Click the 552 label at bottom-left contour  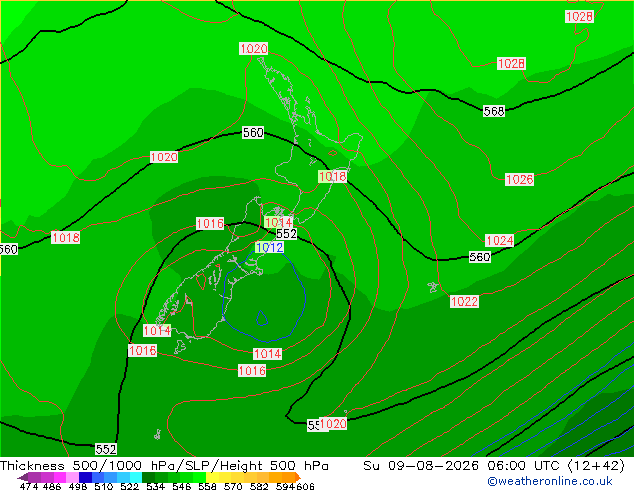(106, 449)
